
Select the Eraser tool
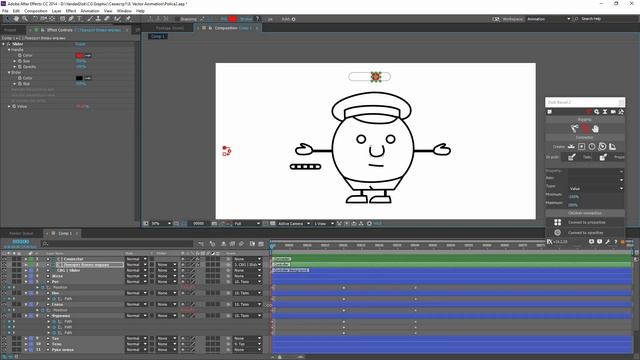[107, 19]
